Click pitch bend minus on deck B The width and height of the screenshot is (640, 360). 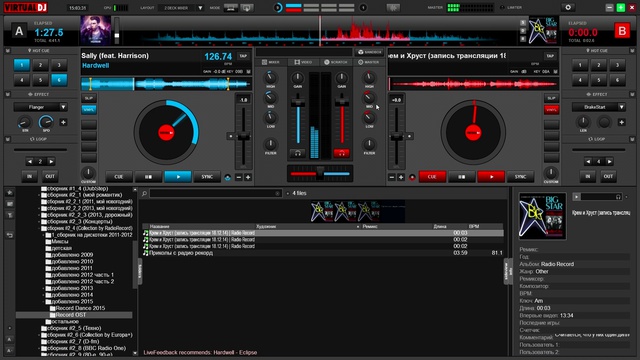coord(392,177)
